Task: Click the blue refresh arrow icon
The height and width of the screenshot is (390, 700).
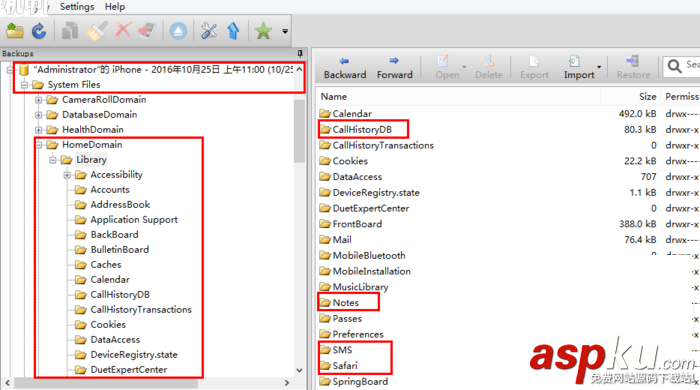Action: click(39, 31)
